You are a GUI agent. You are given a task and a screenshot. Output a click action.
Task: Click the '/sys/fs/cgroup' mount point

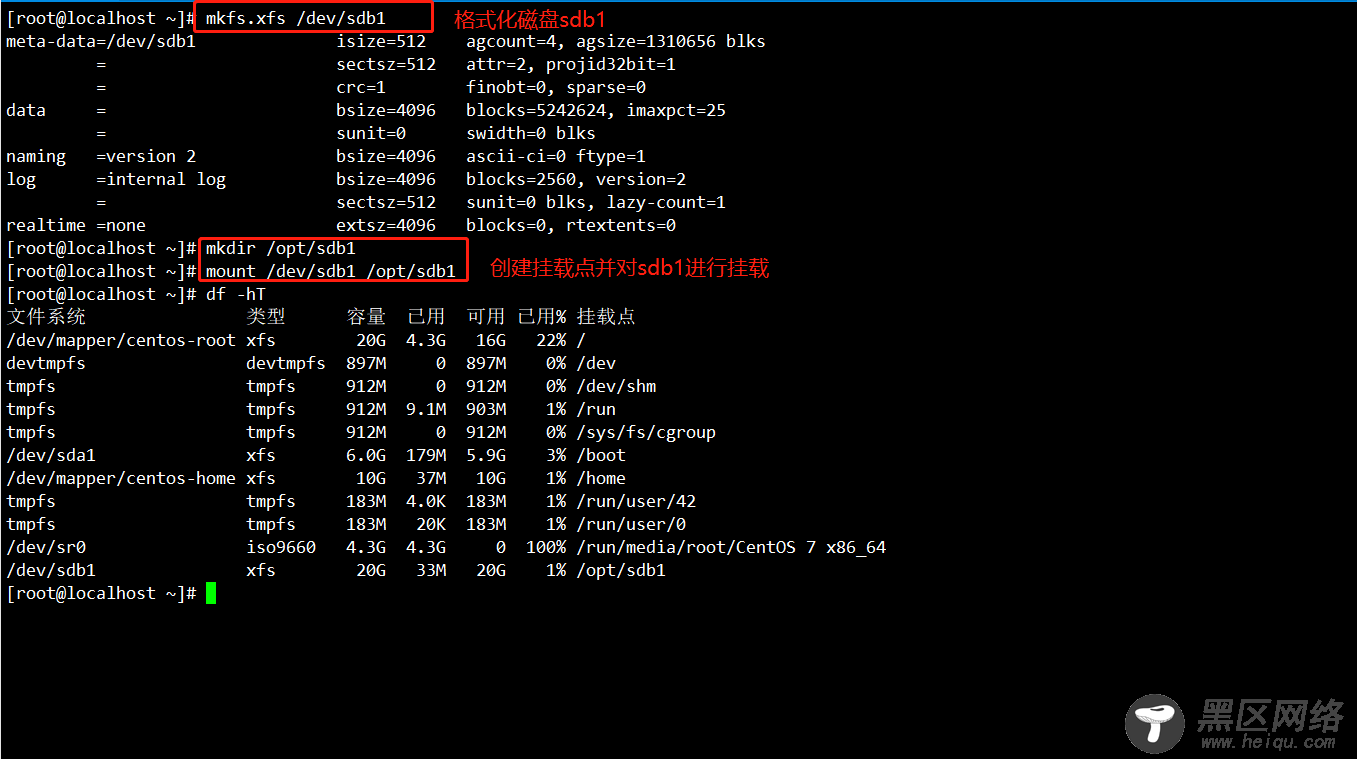pyautogui.click(x=646, y=432)
